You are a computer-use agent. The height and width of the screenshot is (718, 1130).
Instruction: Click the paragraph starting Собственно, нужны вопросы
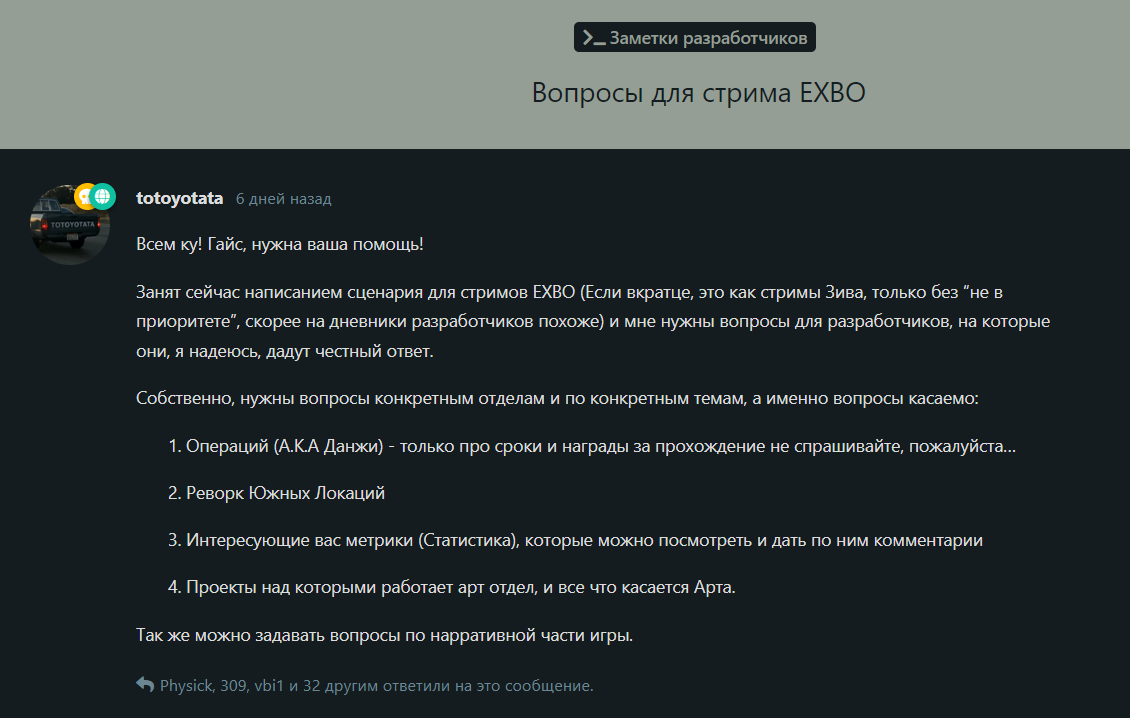(x=557, y=398)
